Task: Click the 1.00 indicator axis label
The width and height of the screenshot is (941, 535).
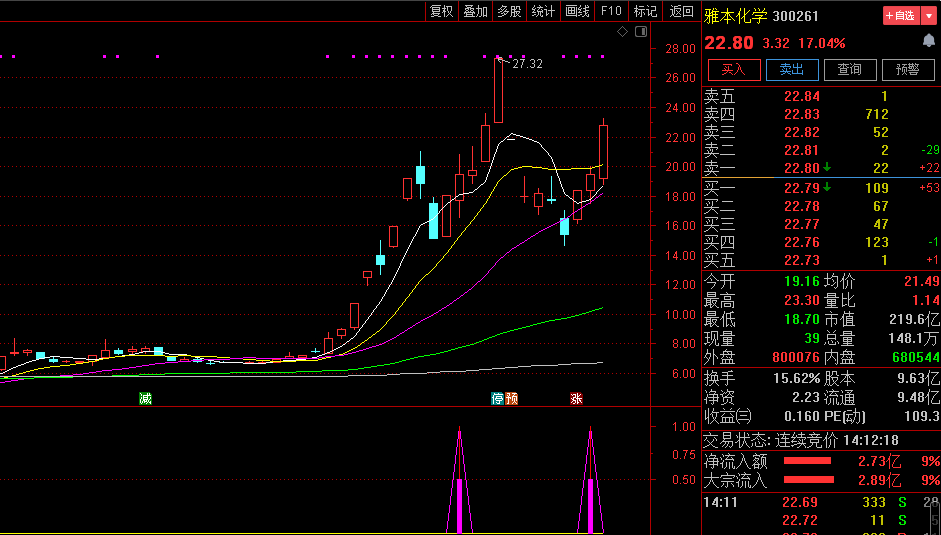Action: point(684,427)
